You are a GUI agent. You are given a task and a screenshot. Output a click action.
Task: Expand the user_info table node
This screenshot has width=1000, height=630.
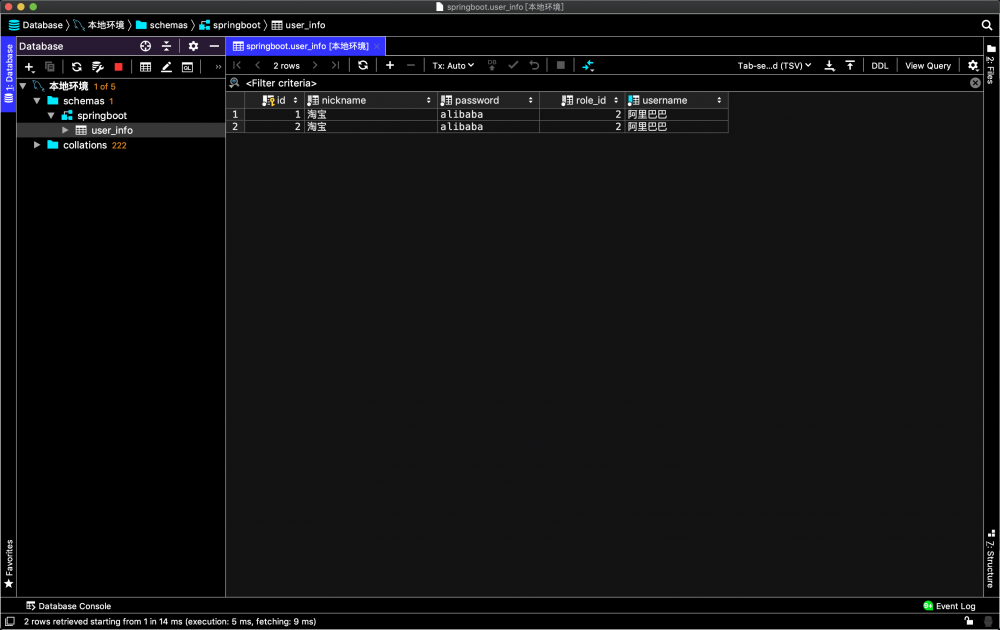[x=65, y=130]
